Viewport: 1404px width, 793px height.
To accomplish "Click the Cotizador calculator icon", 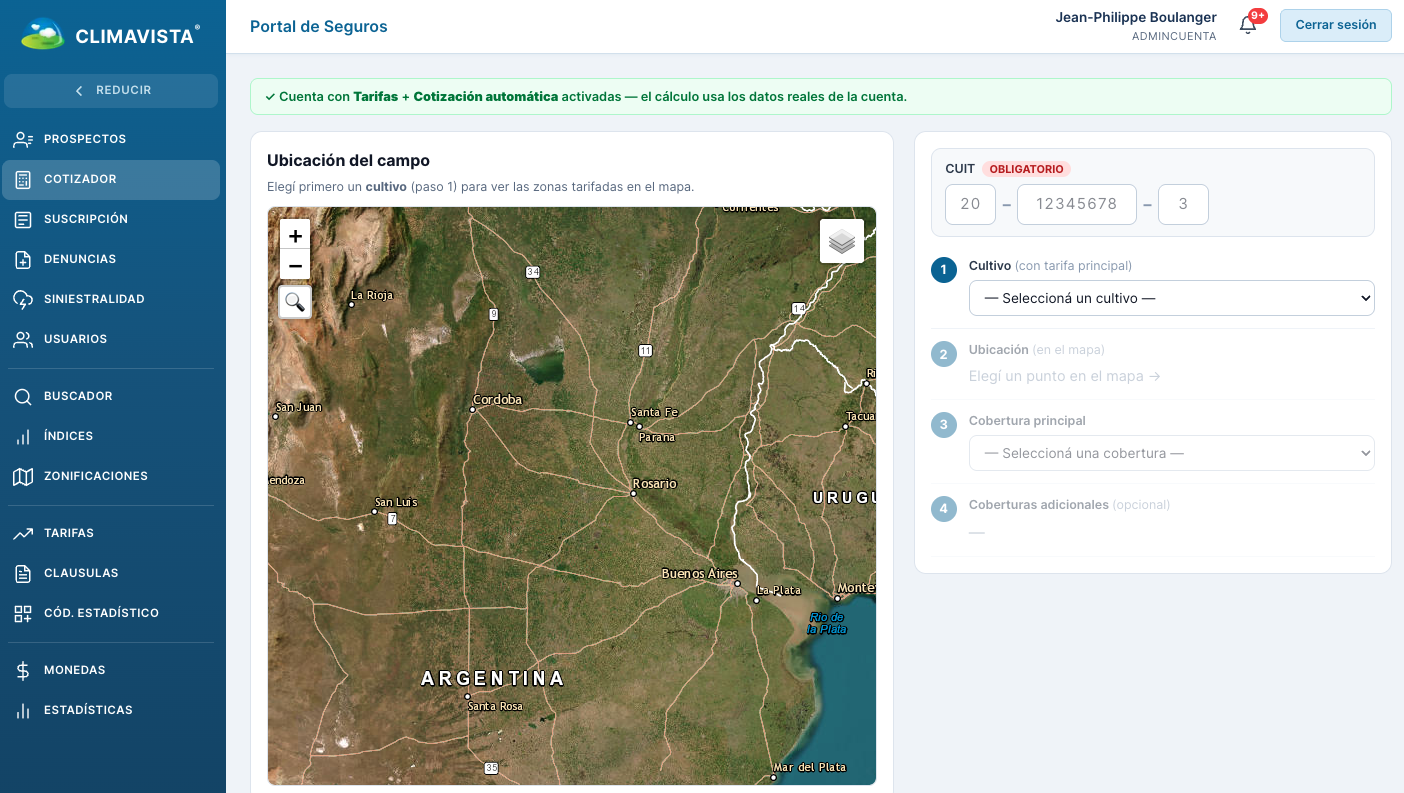I will 23,179.
